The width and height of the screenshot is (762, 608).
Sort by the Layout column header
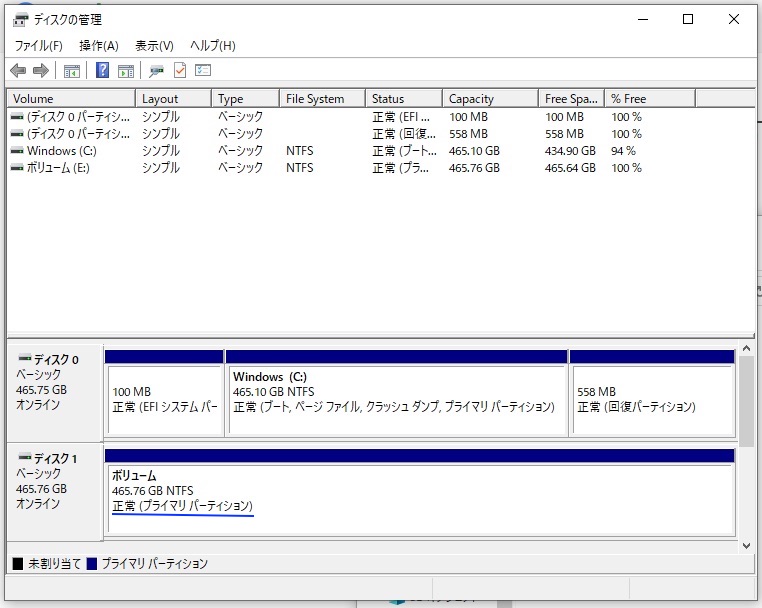pyautogui.click(x=173, y=99)
